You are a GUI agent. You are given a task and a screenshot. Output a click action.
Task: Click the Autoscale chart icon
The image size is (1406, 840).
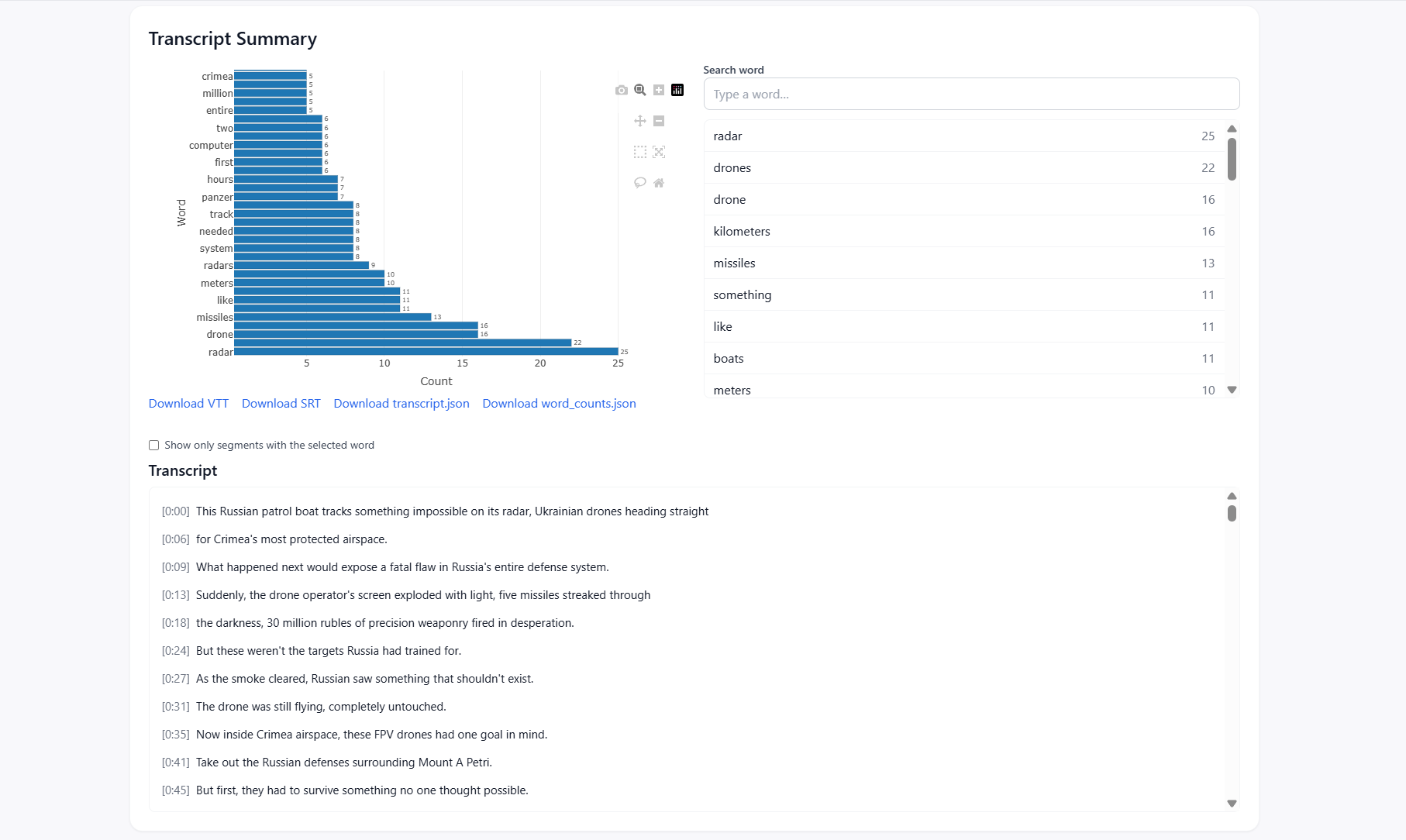[x=659, y=152]
